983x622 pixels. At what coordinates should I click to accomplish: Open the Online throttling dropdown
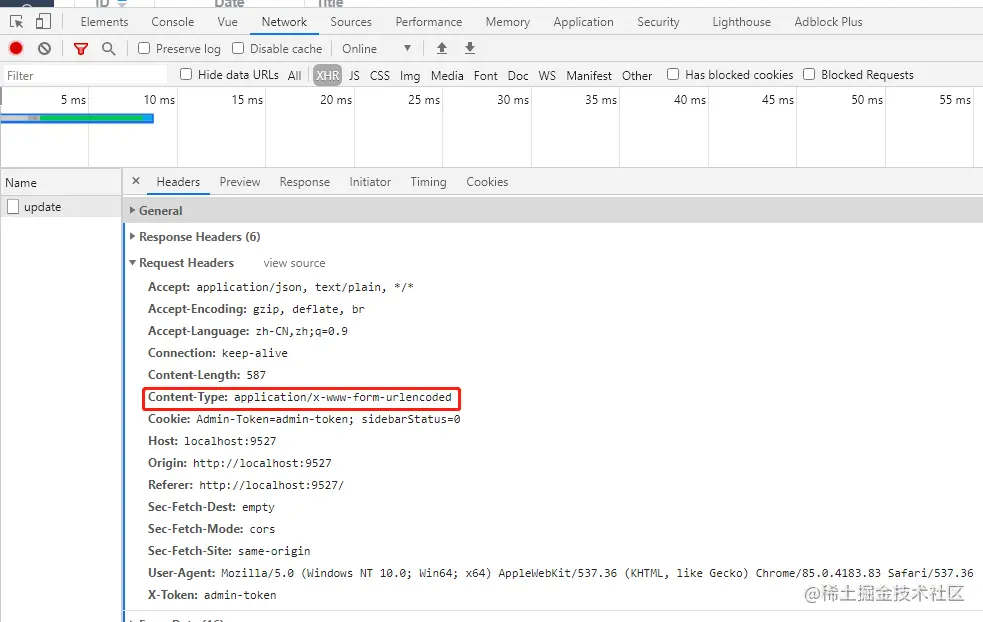376,48
